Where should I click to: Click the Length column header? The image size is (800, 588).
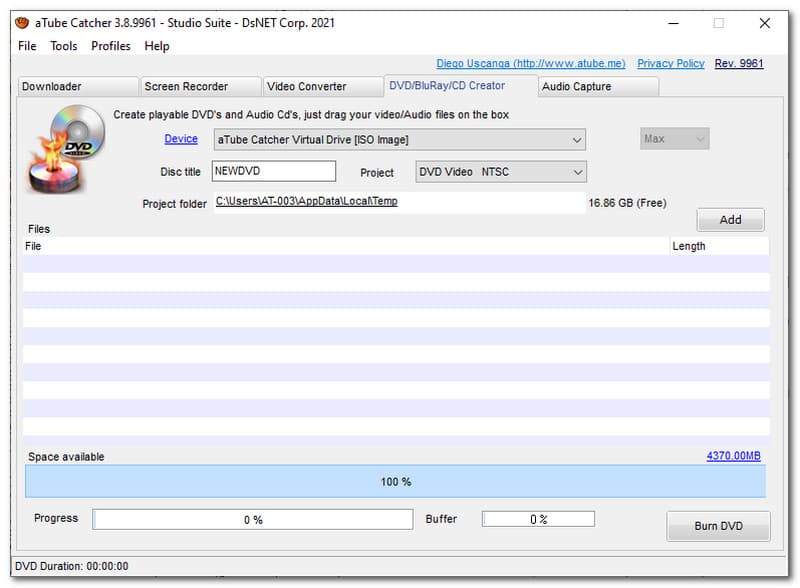pos(719,246)
